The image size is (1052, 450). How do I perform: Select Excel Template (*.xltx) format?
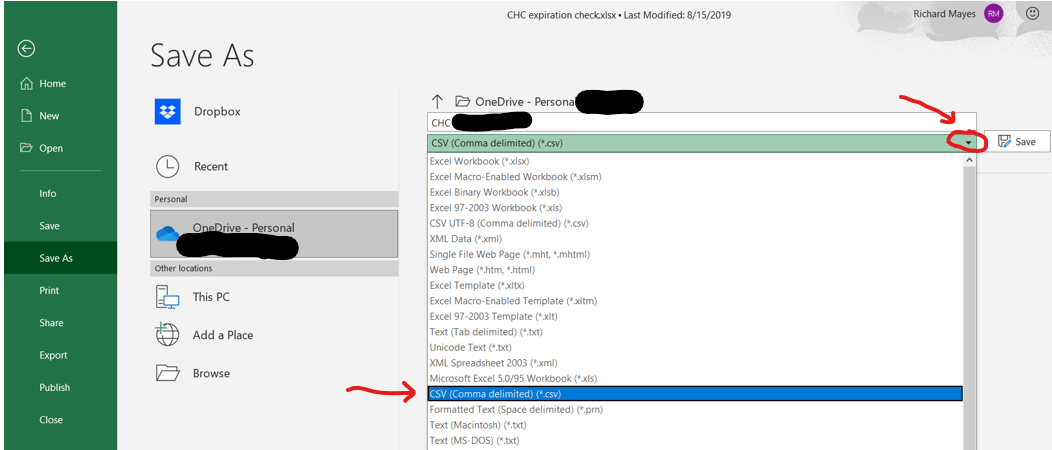[x=695, y=286]
